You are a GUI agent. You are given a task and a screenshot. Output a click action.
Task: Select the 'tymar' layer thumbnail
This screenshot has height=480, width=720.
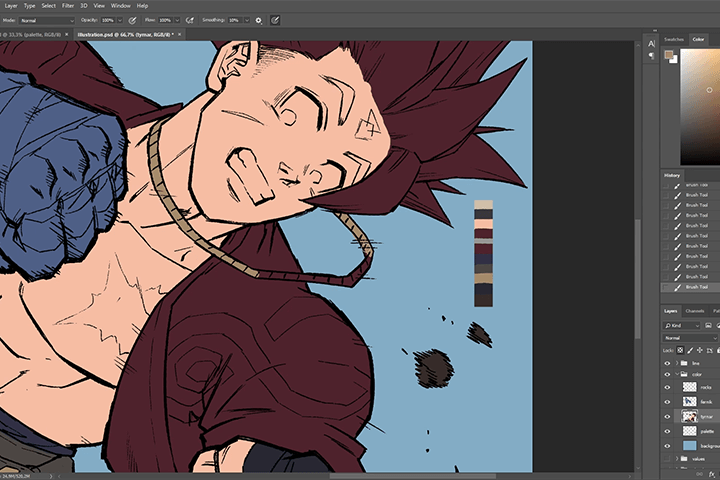pyautogui.click(x=689, y=417)
